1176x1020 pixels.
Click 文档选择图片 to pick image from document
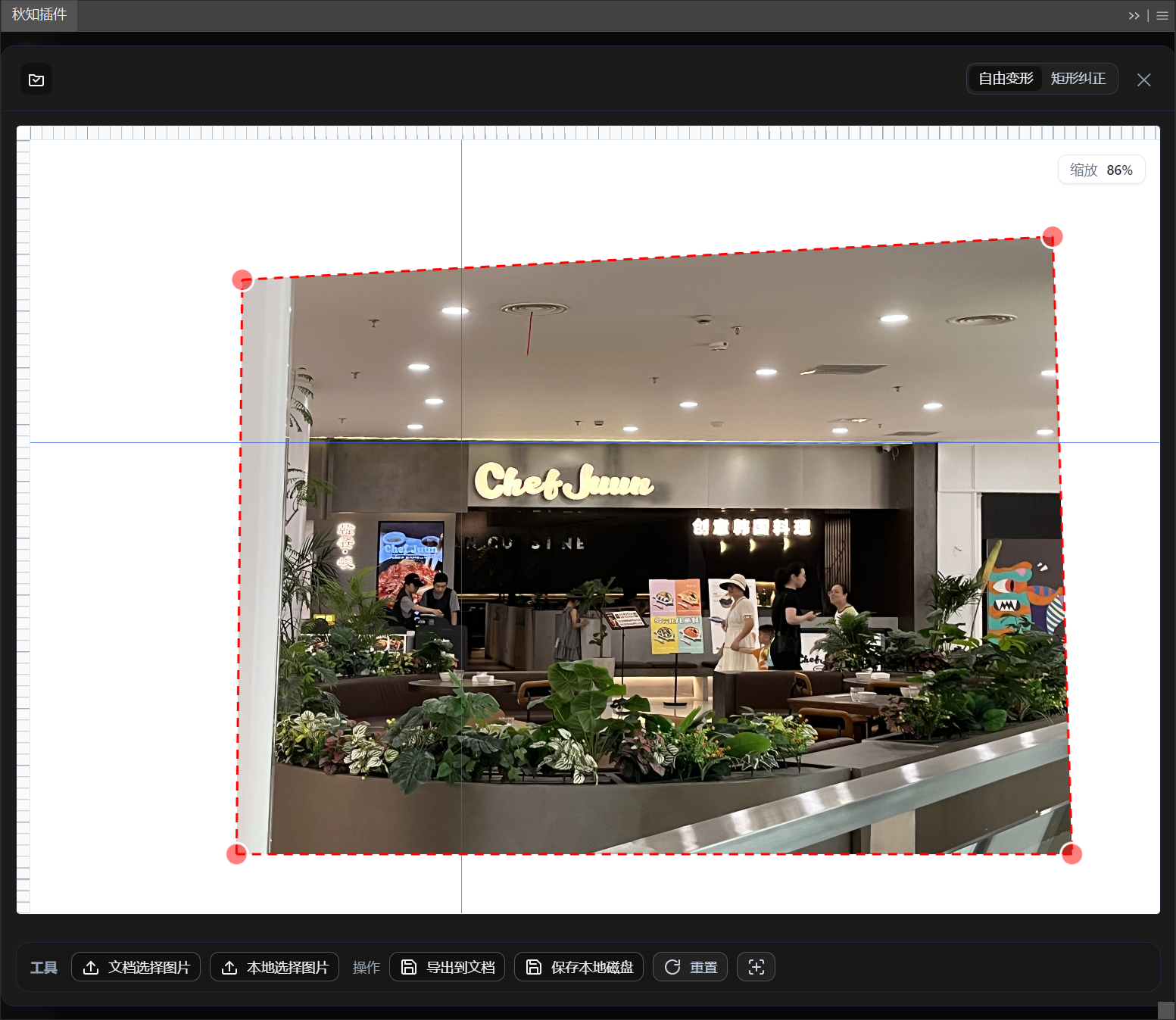tap(136, 967)
